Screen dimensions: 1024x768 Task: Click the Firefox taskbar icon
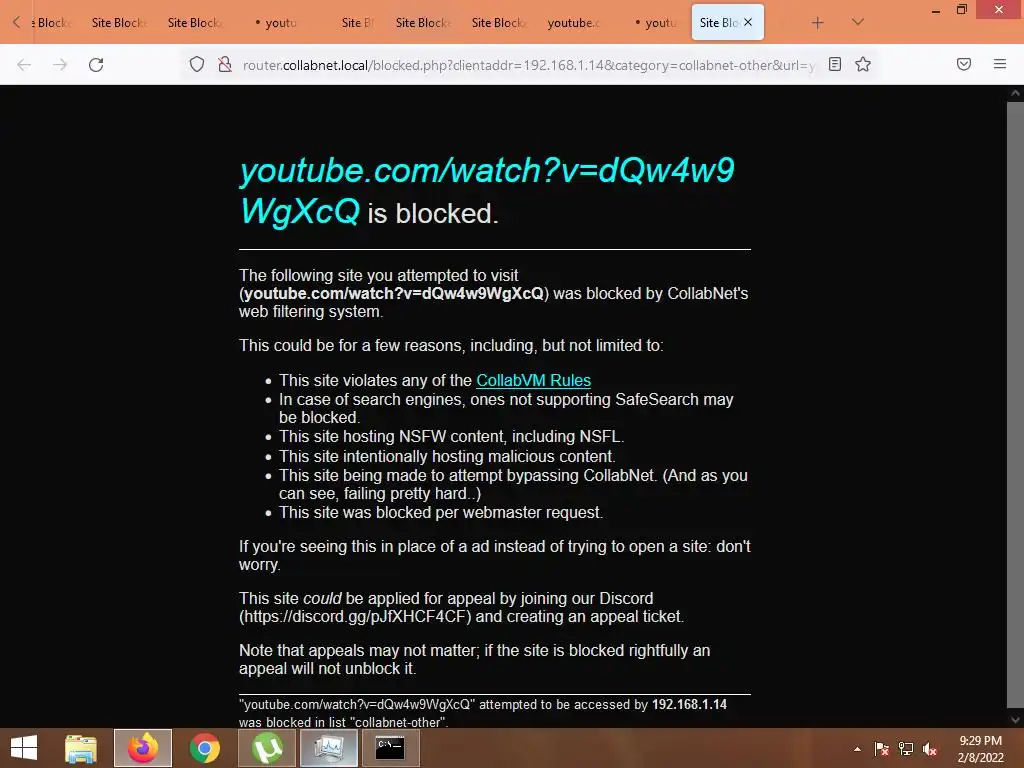click(143, 748)
